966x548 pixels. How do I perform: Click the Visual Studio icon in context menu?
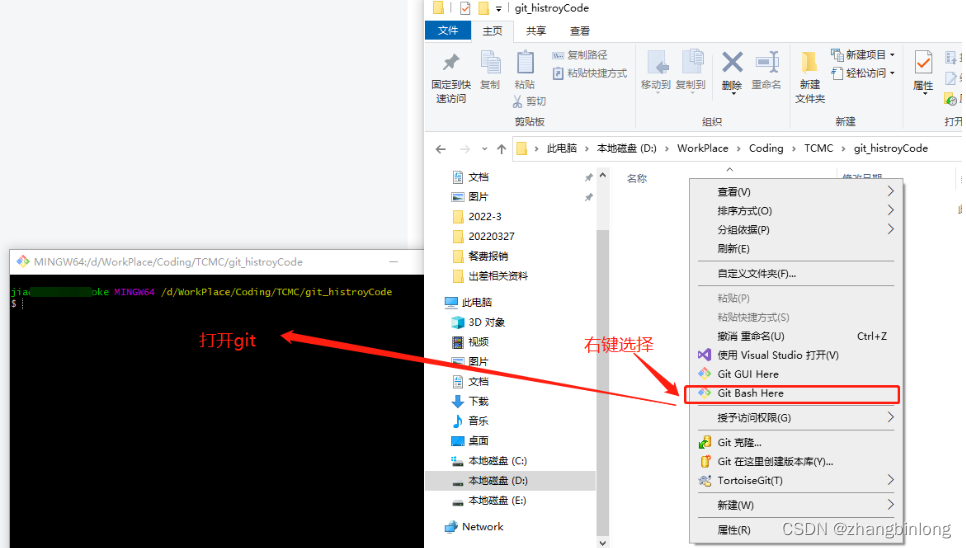pyautogui.click(x=704, y=355)
